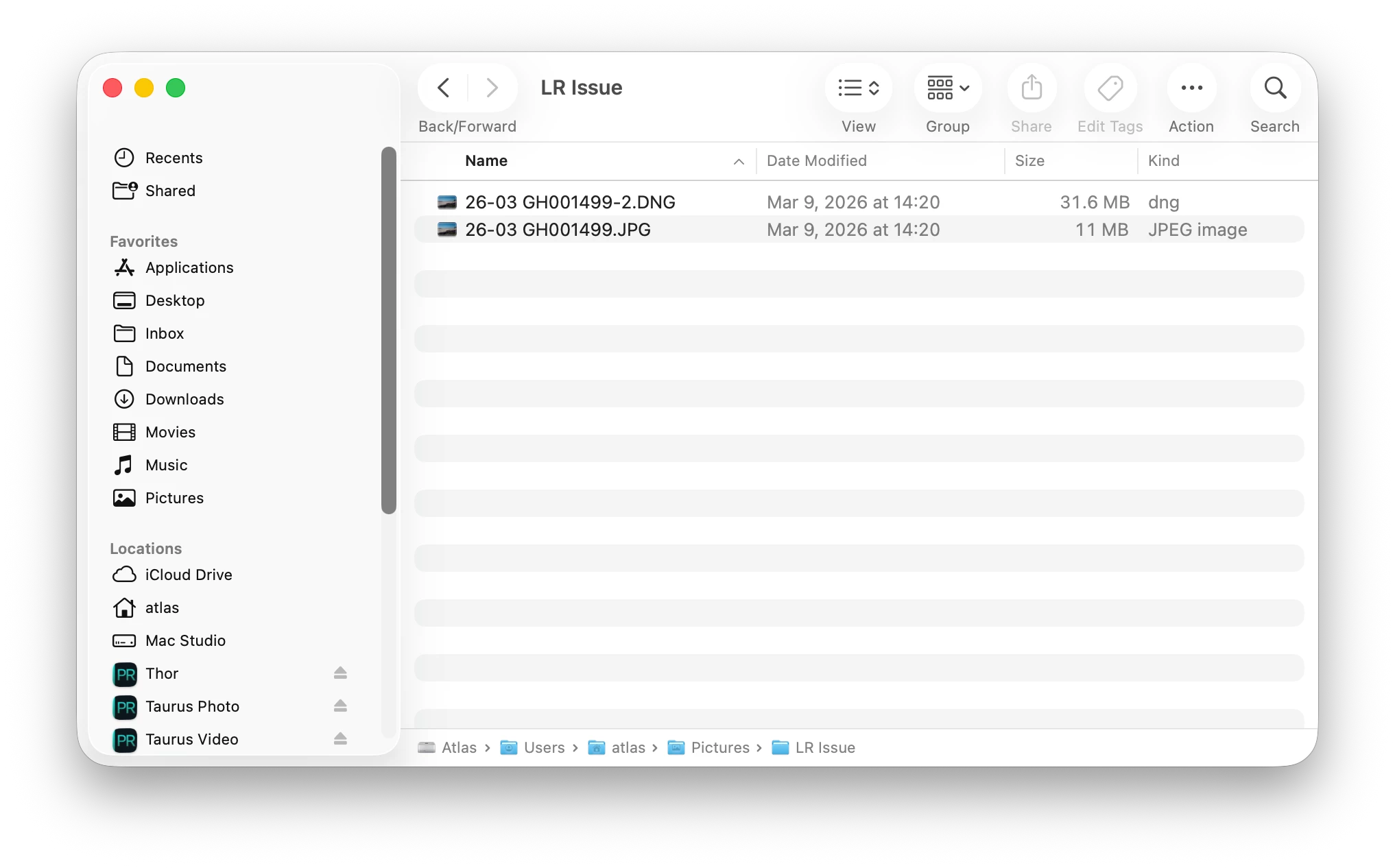Image resolution: width=1395 pixels, height=868 pixels.
Task: Open the View style dropdown
Action: tap(858, 88)
